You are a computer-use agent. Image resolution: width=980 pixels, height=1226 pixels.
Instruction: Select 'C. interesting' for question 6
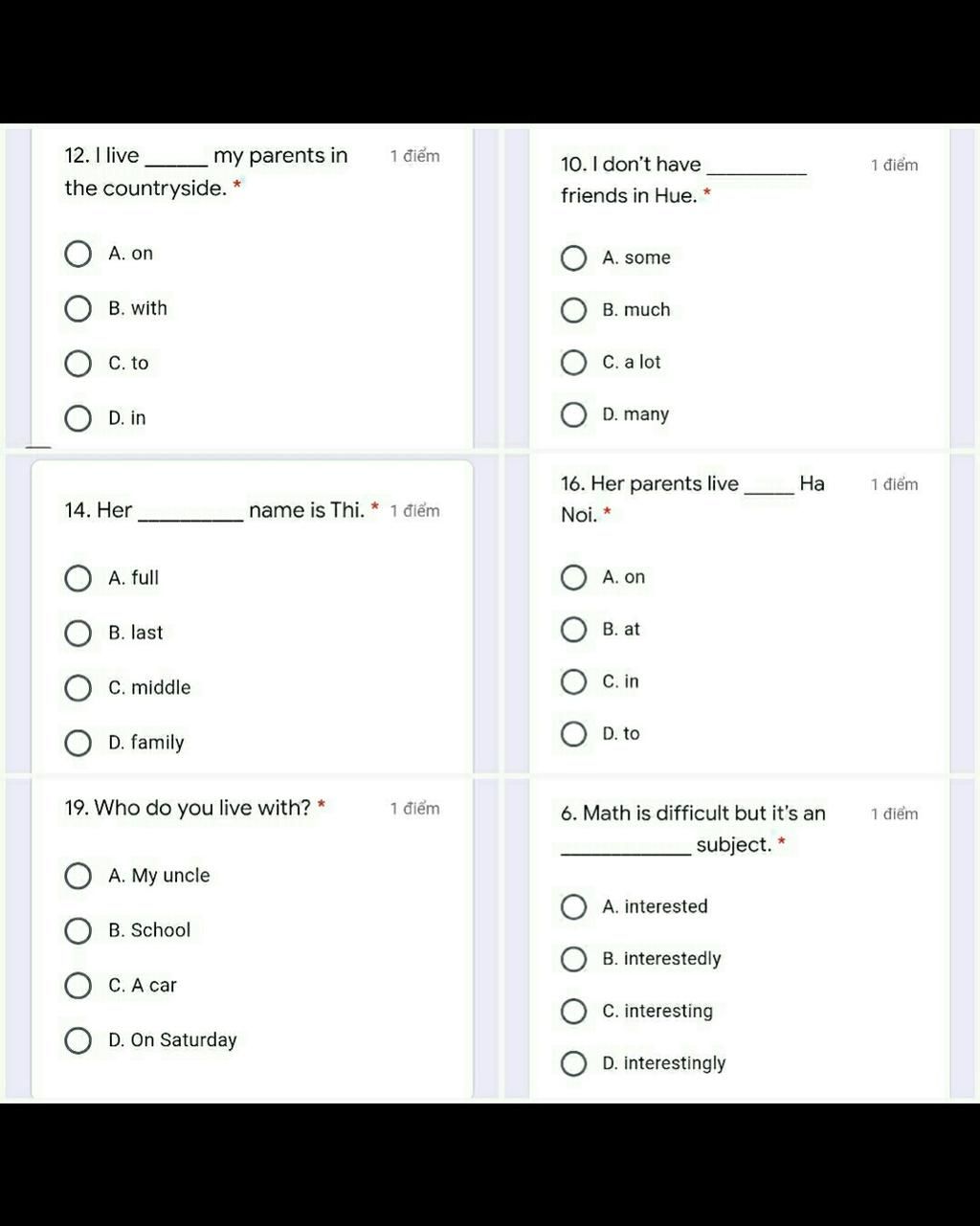coord(573,1012)
